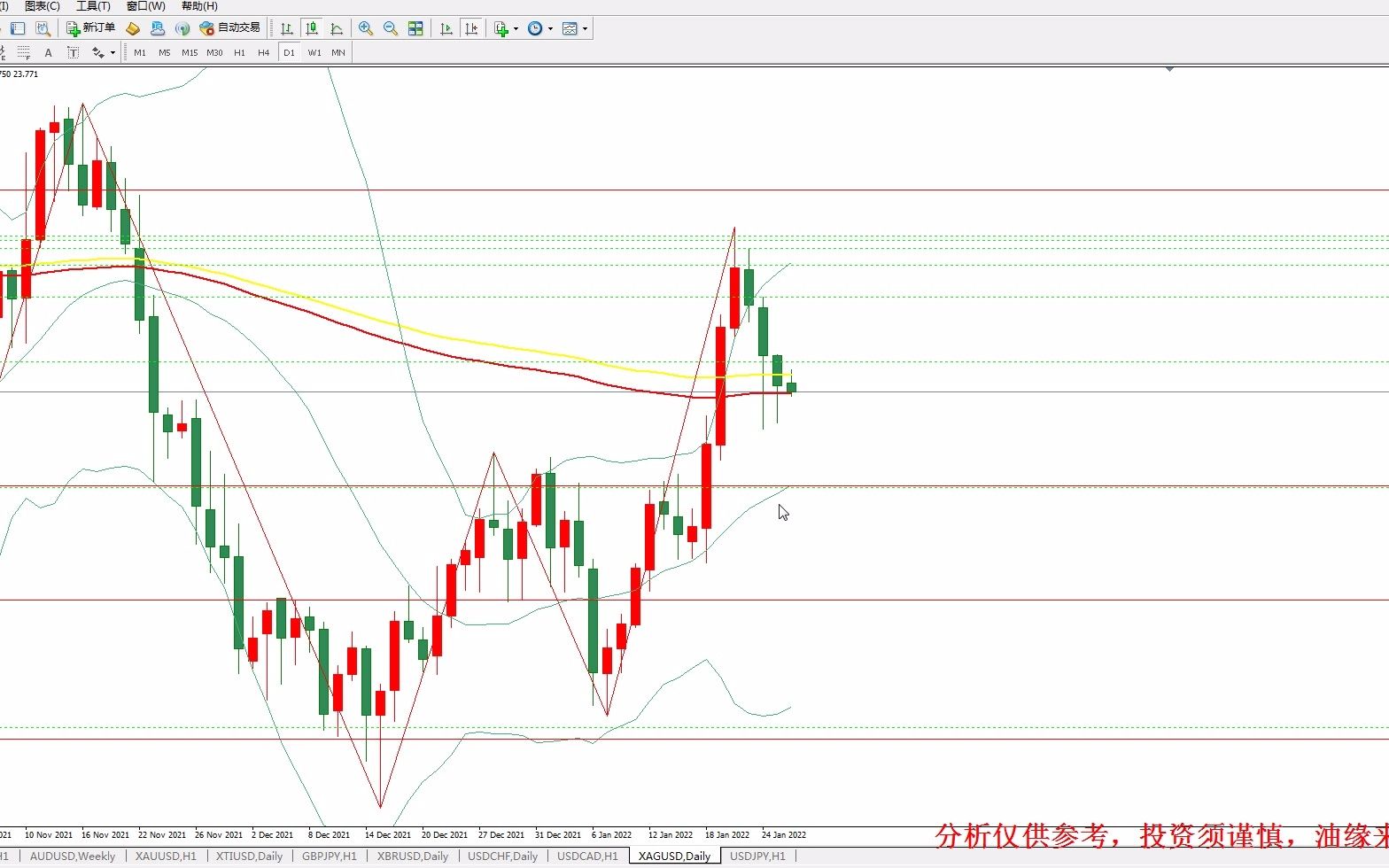Switch timeframe to M30
This screenshot has height=868, width=1389.
click(x=214, y=53)
